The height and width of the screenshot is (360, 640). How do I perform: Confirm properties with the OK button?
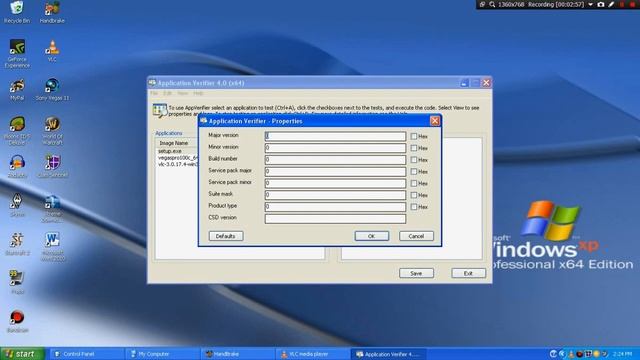click(x=371, y=236)
